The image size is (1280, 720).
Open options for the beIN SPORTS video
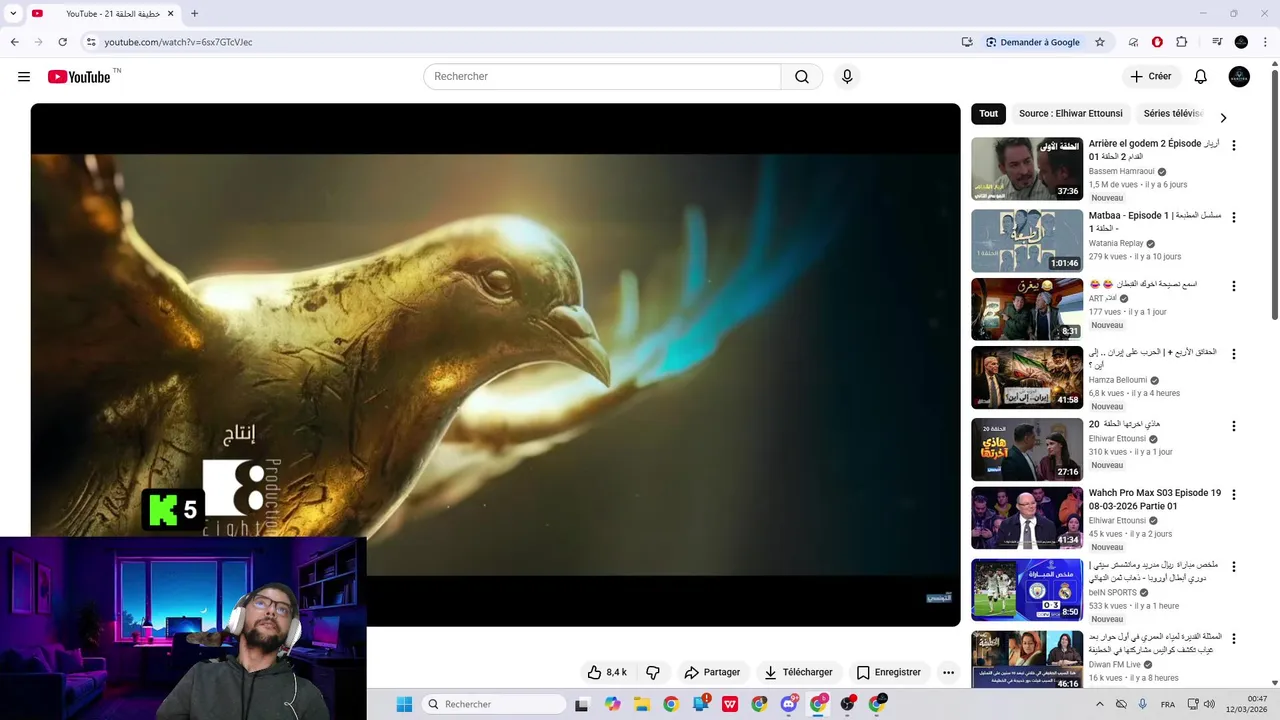pyautogui.click(x=1233, y=566)
